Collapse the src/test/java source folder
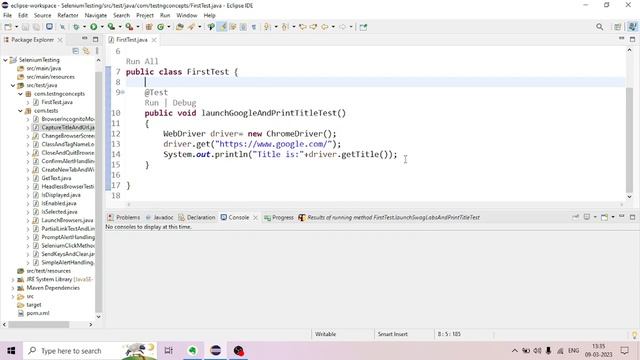 (13, 85)
